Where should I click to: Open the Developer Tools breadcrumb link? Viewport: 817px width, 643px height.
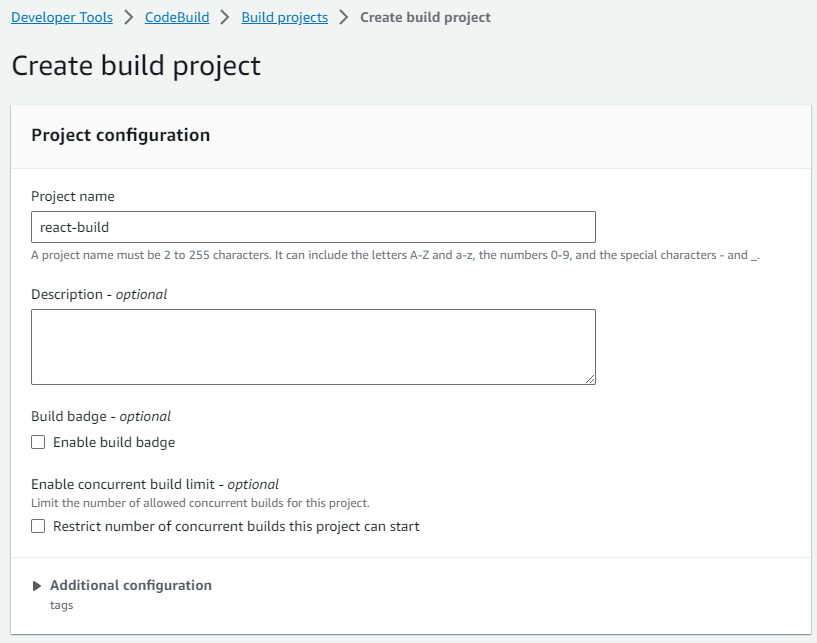[x=64, y=18]
